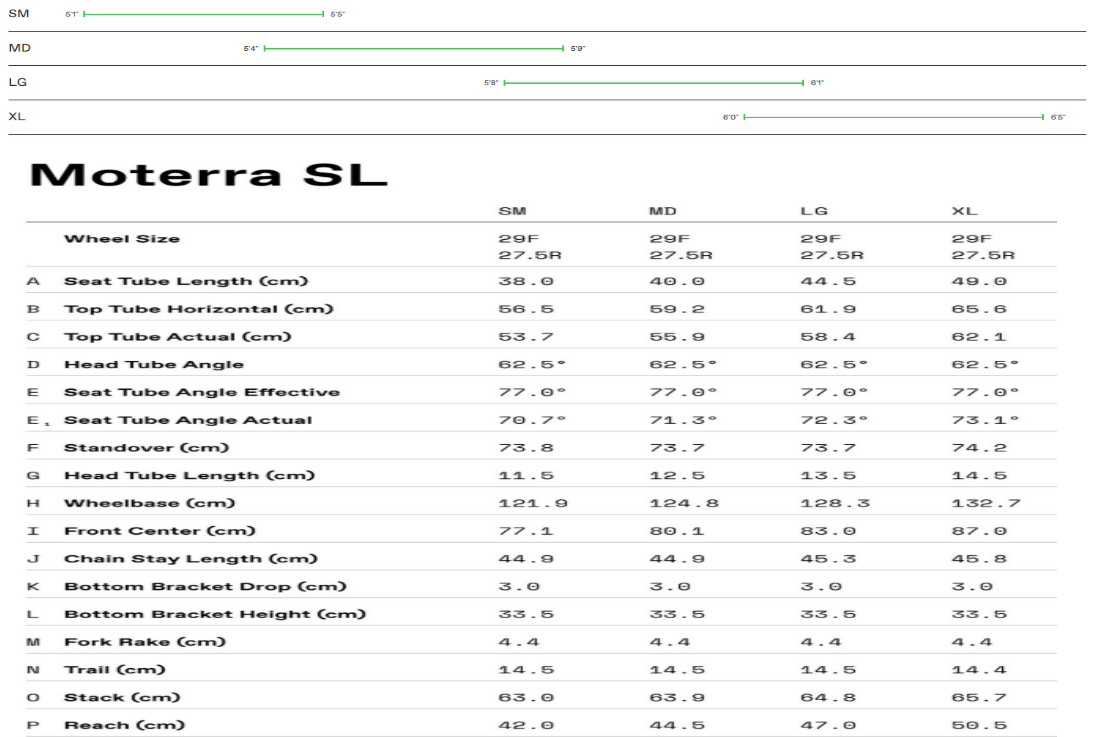
Task: Select the SM label in the height chart
Action: pyautogui.click(x=18, y=14)
